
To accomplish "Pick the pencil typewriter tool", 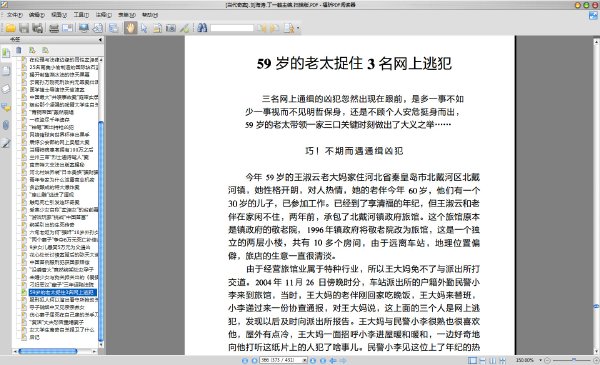I will pyautogui.click(x=184, y=28).
